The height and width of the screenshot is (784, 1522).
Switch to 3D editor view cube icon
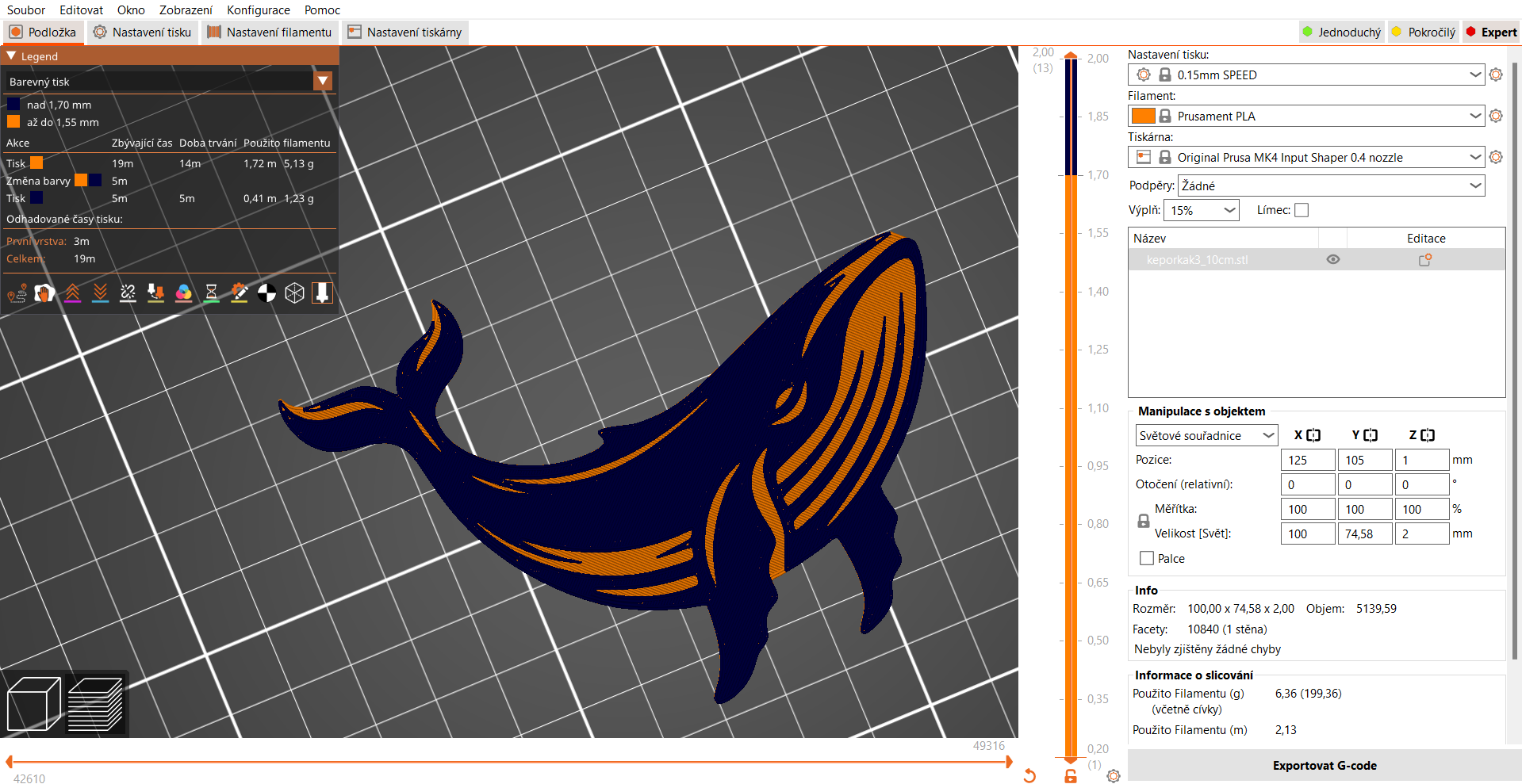click(x=33, y=704)
